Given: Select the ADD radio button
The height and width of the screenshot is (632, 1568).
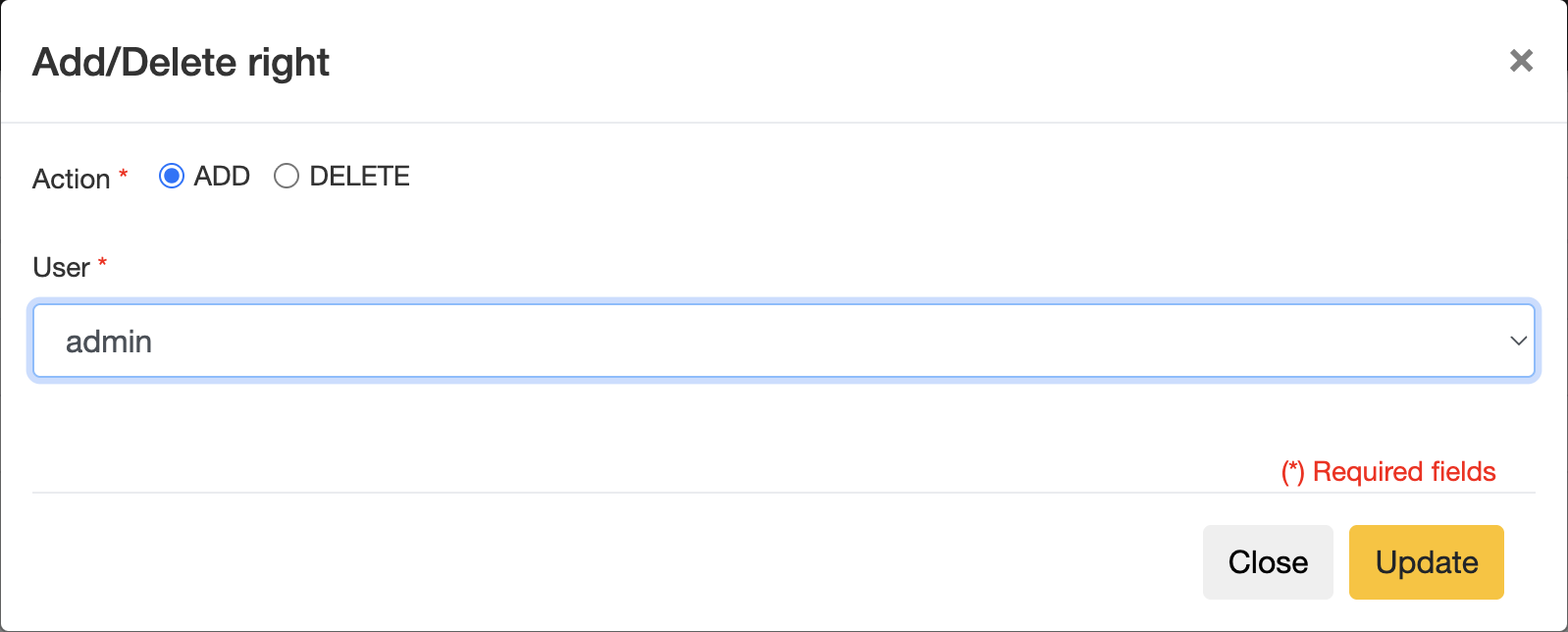Looking at the screenshot, I should click(x=172, y=176).
